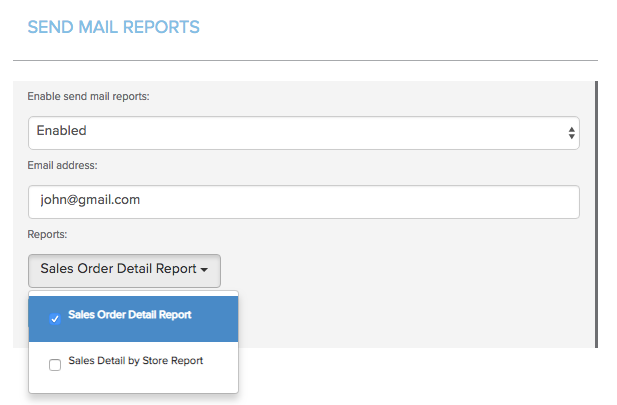This screenshot has height=405, width=617.
Task: Click the Reports label
Action: (50, 235)
